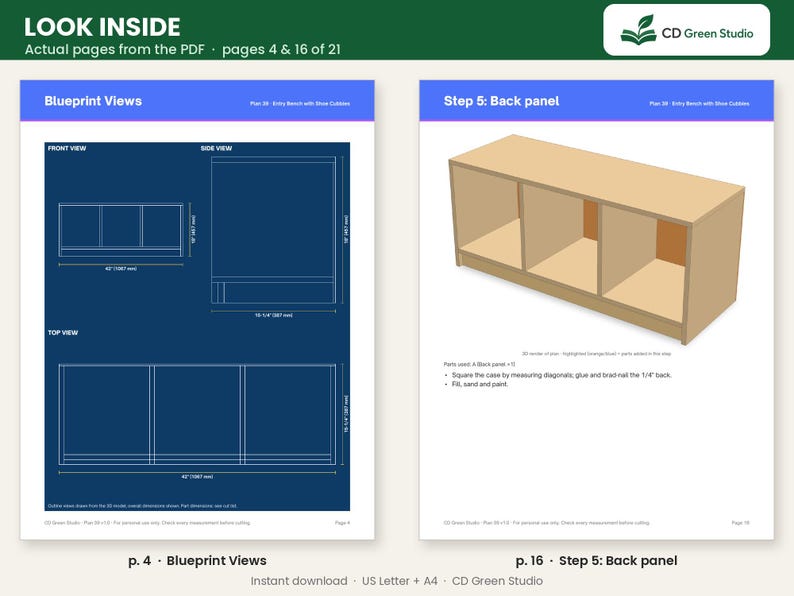Click the 3D render caption under the bench
The height and width of the screenshot is (596, 794).
pyautogui.click(x=597, y=353)
